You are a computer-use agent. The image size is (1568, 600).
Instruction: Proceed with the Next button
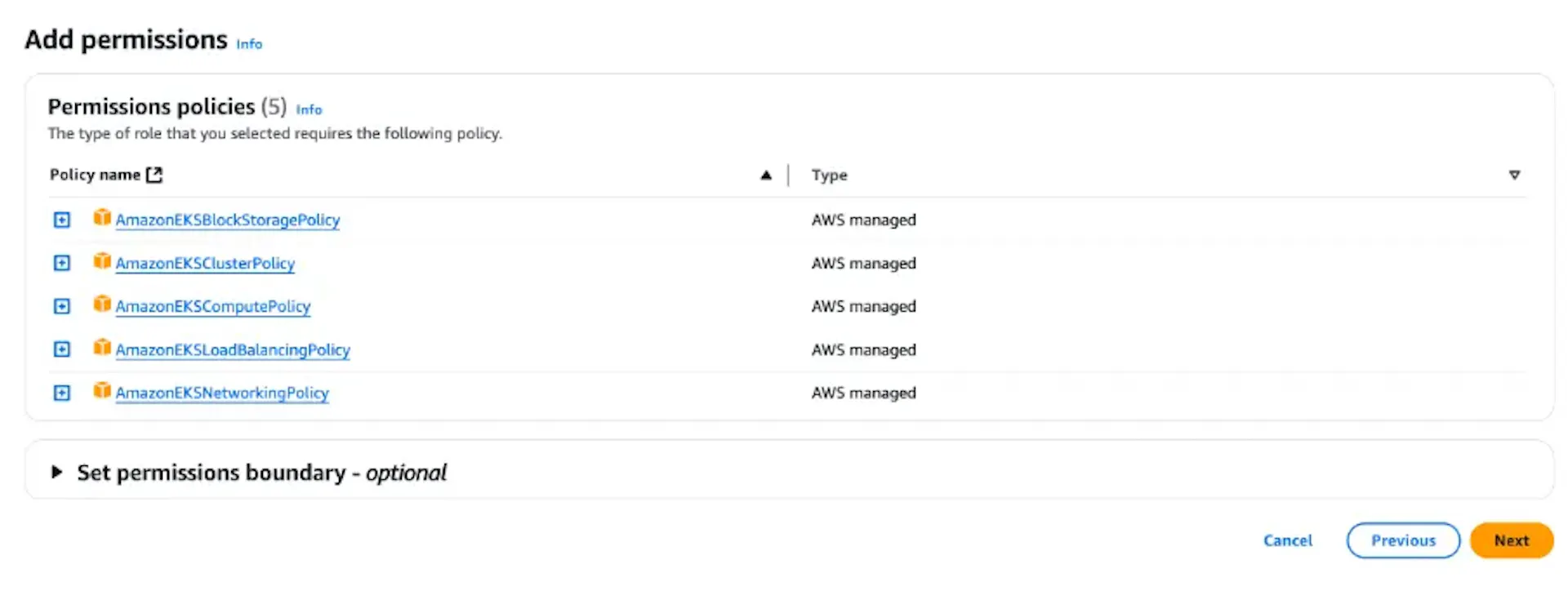(1512, 540)
